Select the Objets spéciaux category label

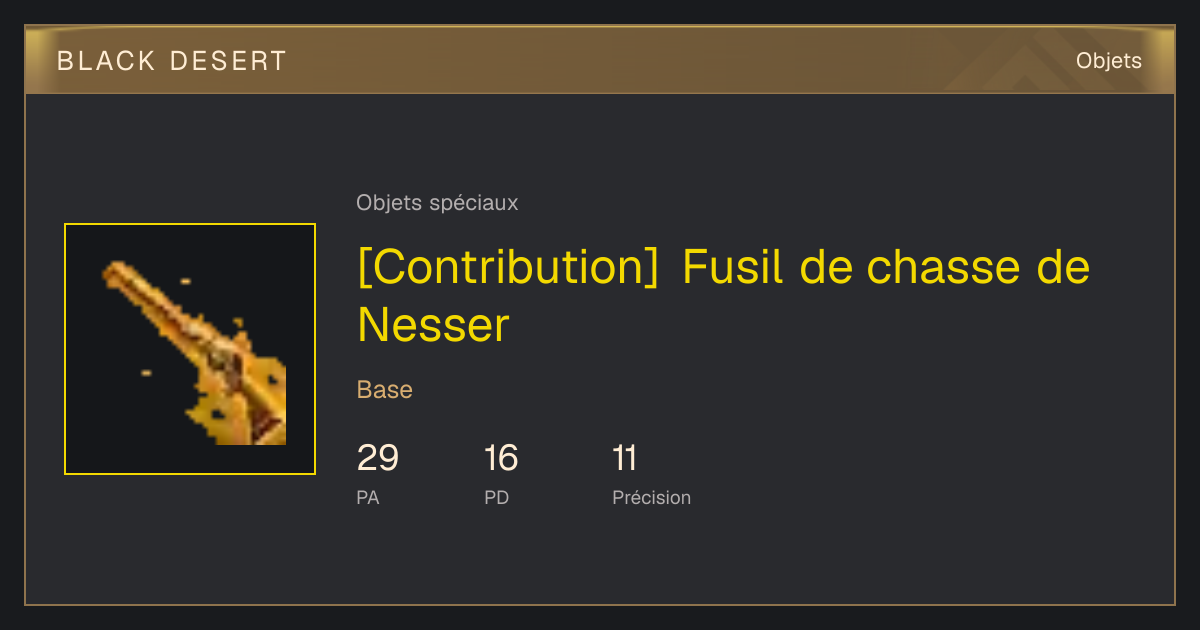[x=437, y=203]
